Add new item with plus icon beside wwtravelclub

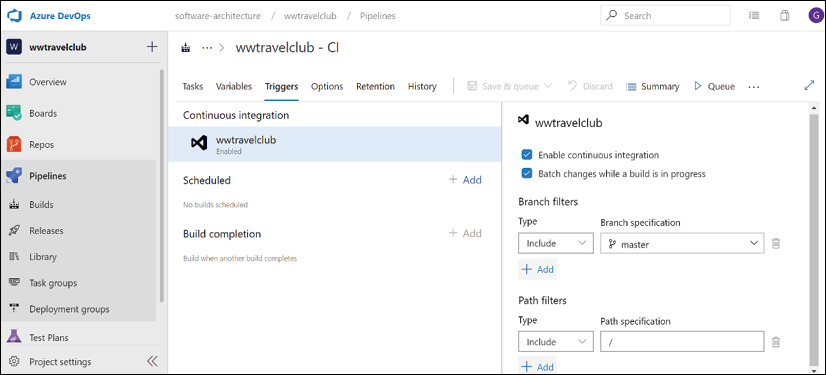click(152, 47)
